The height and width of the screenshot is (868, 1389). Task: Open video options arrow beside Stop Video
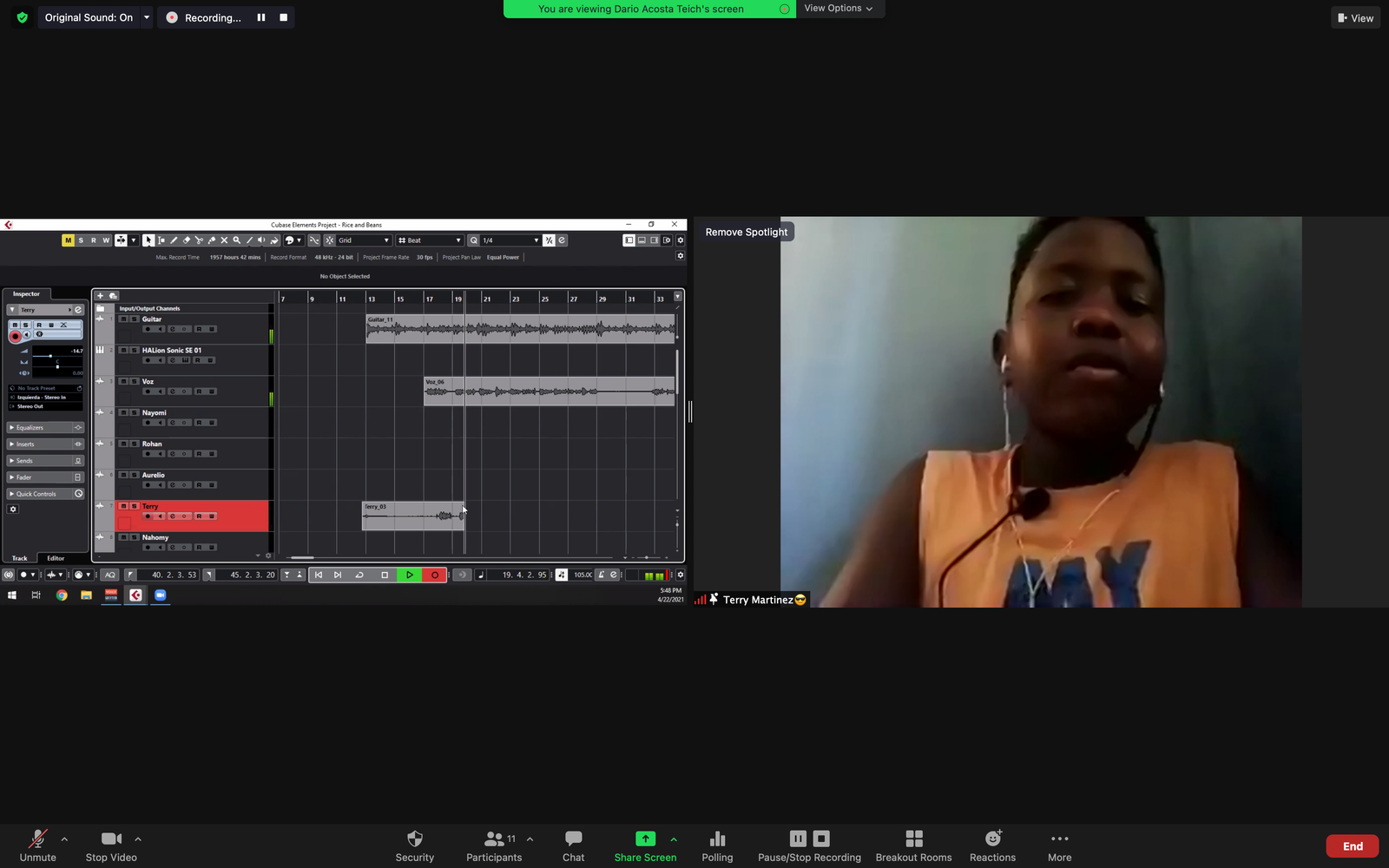coord(138,839)
